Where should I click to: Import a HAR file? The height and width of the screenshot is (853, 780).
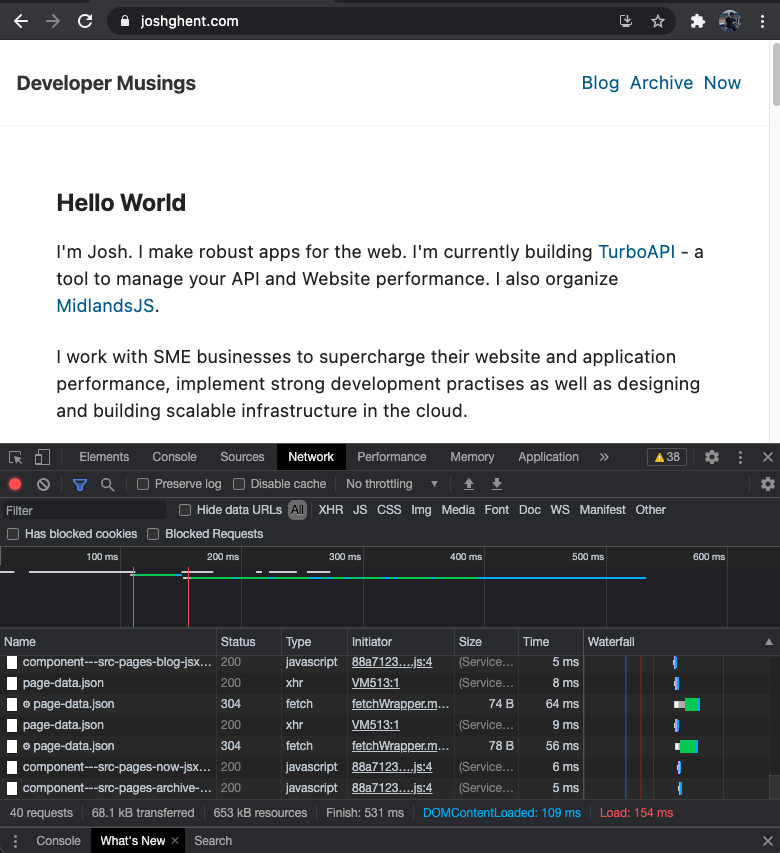[x=468, y=484]
